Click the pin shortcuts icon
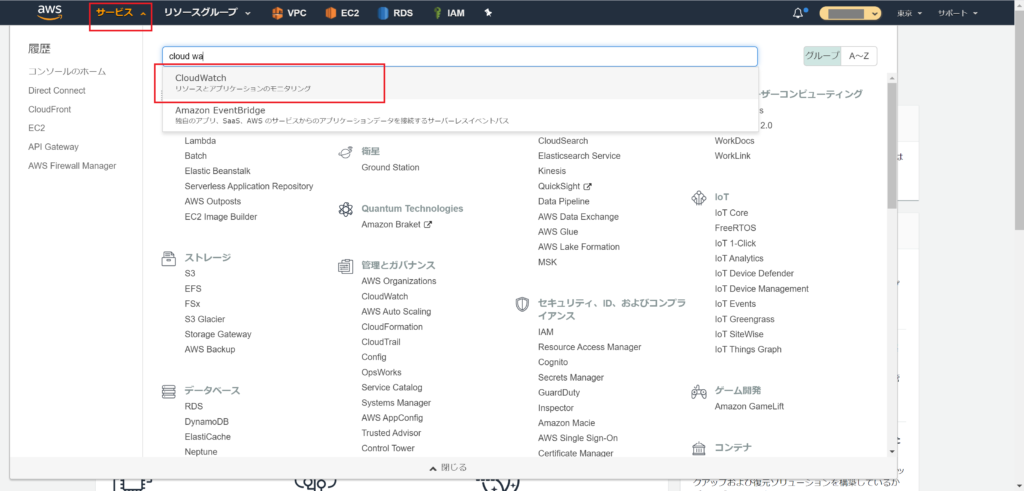The image size is (1024, 491). point(488,14)
